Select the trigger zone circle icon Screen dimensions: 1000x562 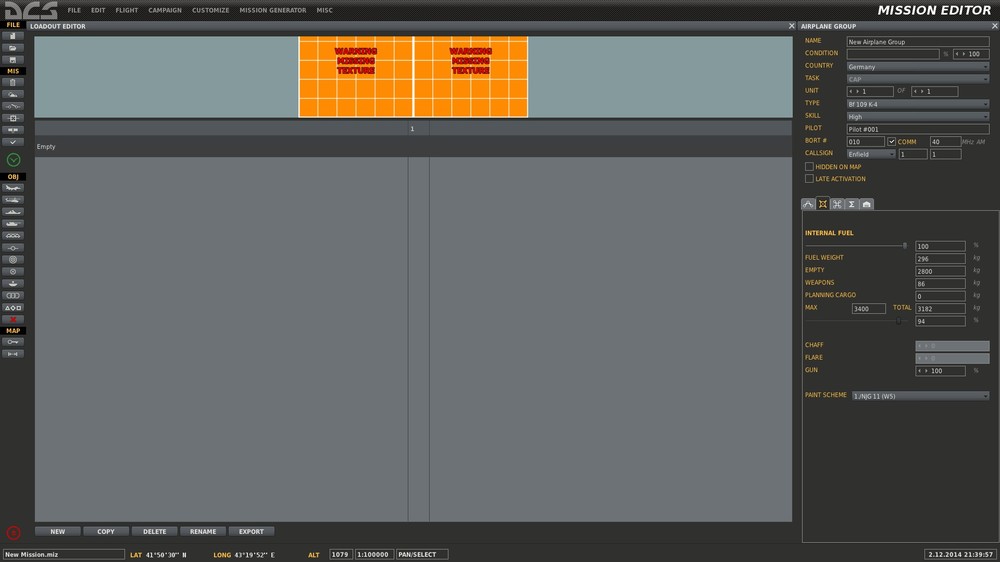[x=13, y=271]
